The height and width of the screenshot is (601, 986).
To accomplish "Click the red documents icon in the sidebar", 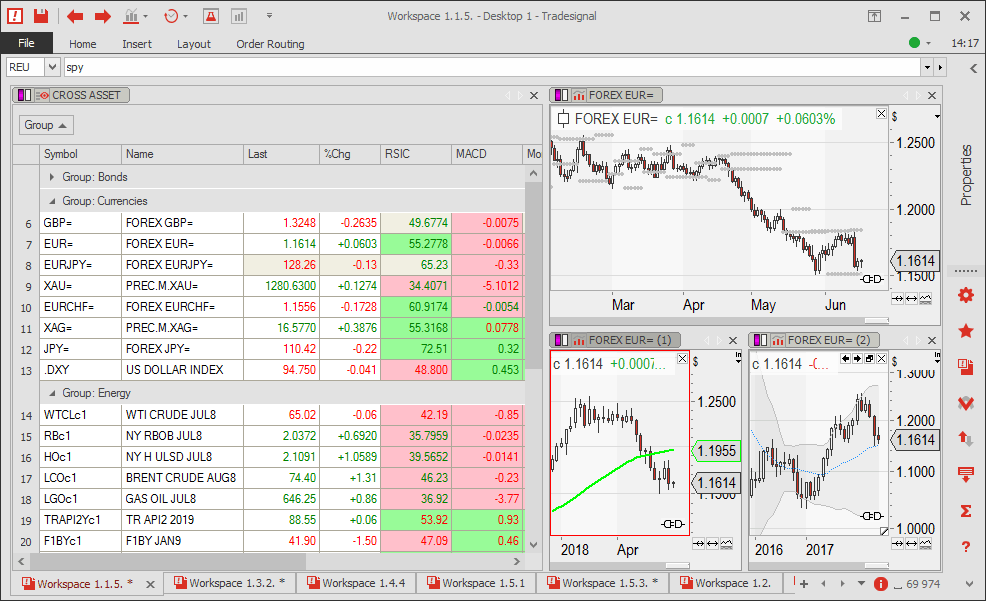I will click(966, 367).
